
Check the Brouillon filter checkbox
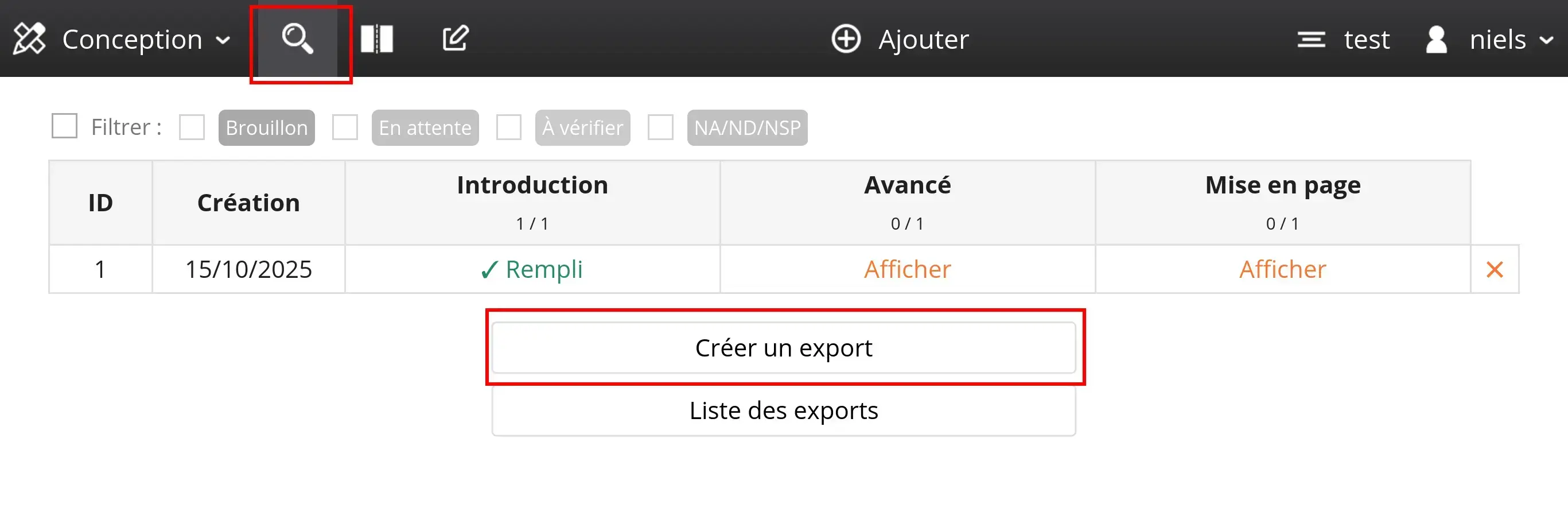tap(192, 127)
